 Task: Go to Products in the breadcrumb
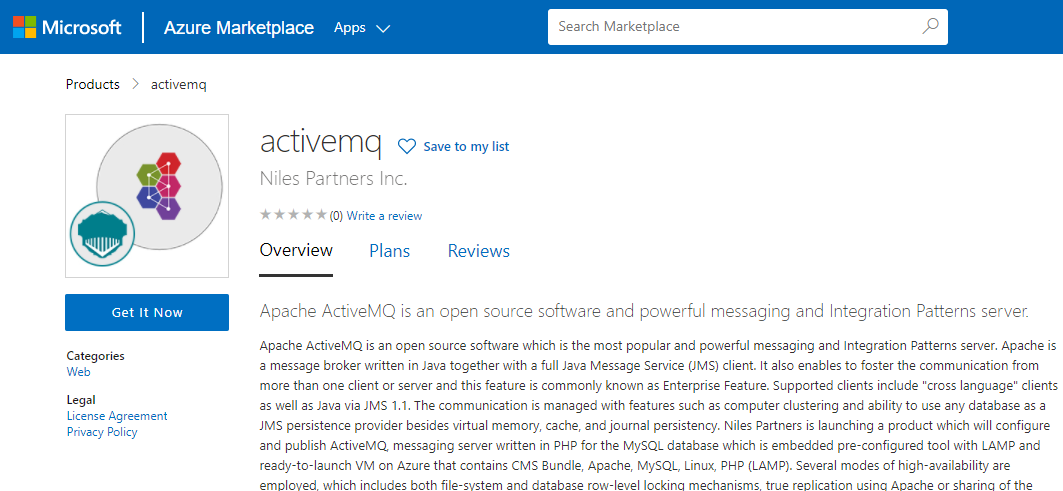click(x=93, y=85)
